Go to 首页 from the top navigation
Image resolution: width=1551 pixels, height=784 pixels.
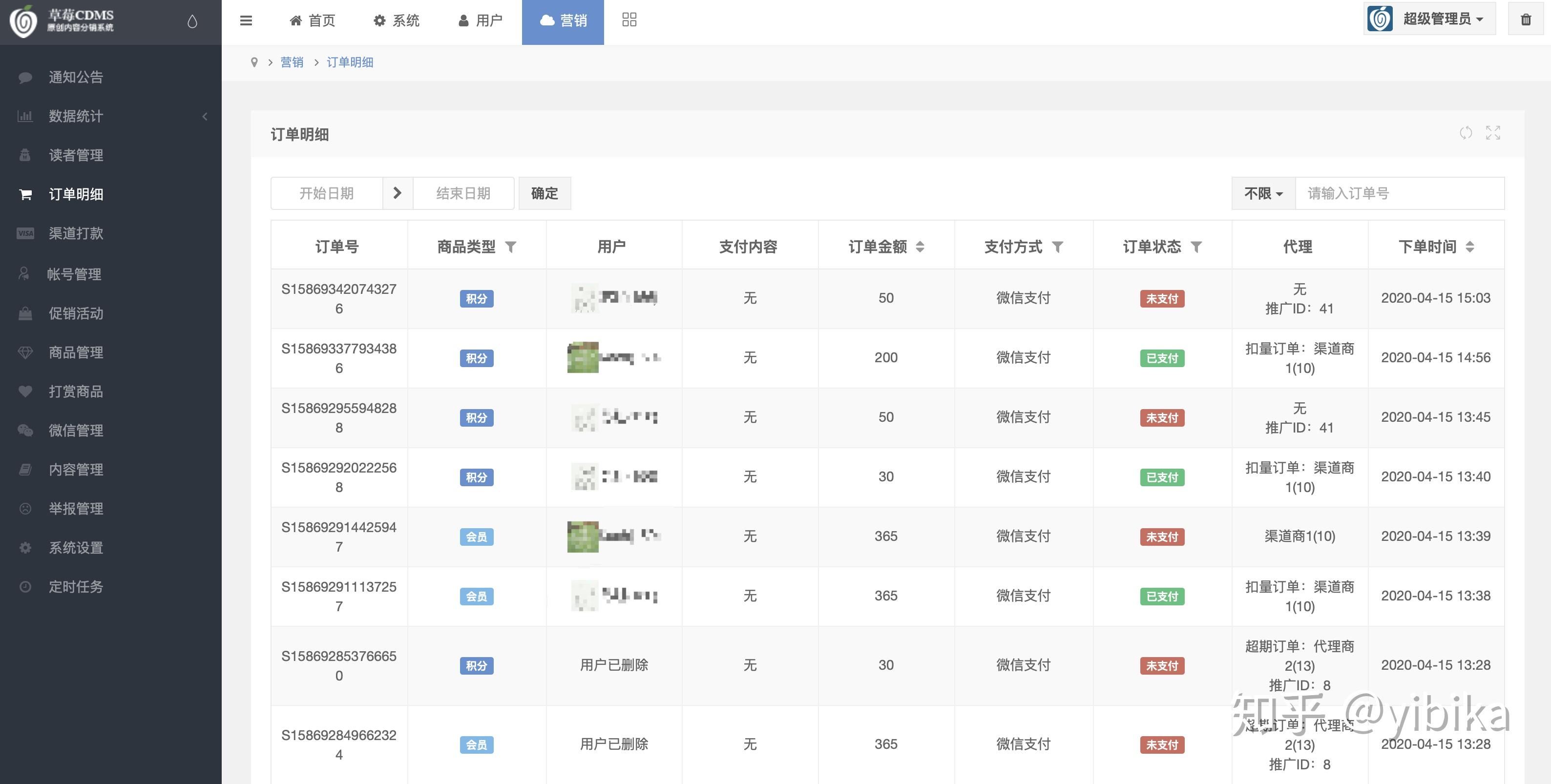(x=312, y=20)
